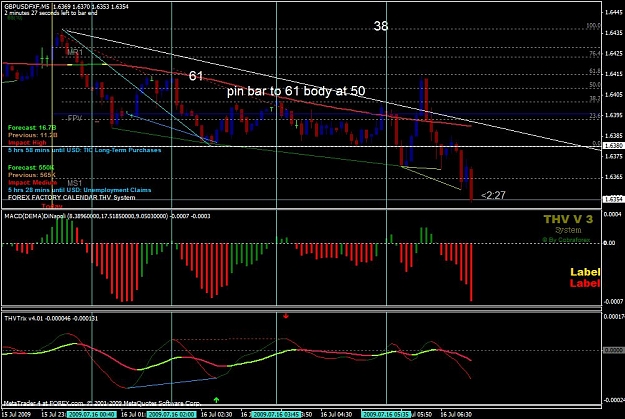Click '2 minutes 27 seconds left to bar end'
The image size is (625, 419).
(51, 13)
